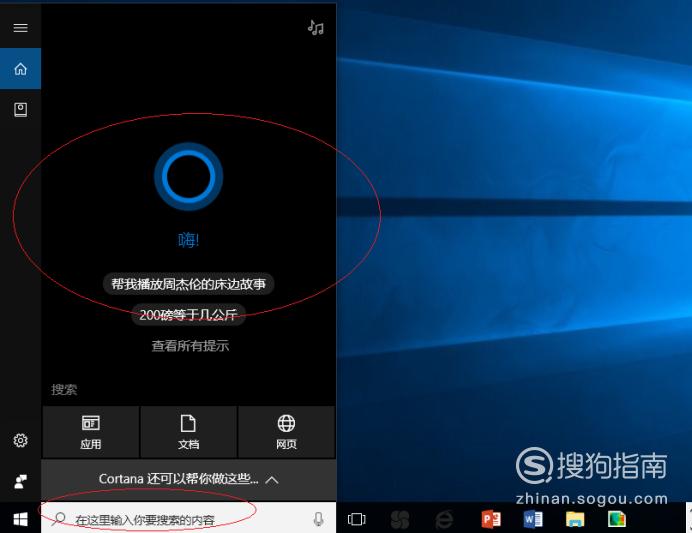Open File Explorer from the taskbar

pos(575,519)
